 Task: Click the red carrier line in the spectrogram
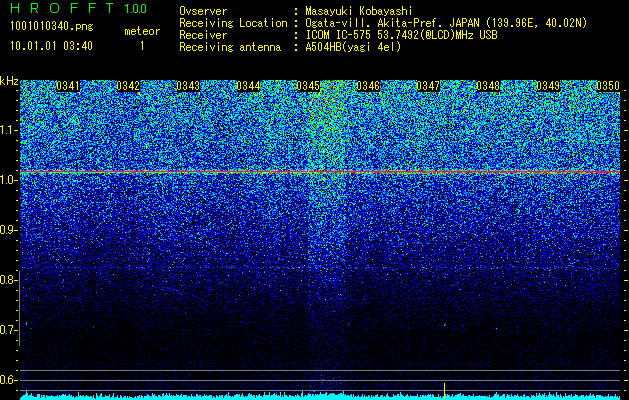click(x=320, y=172)
